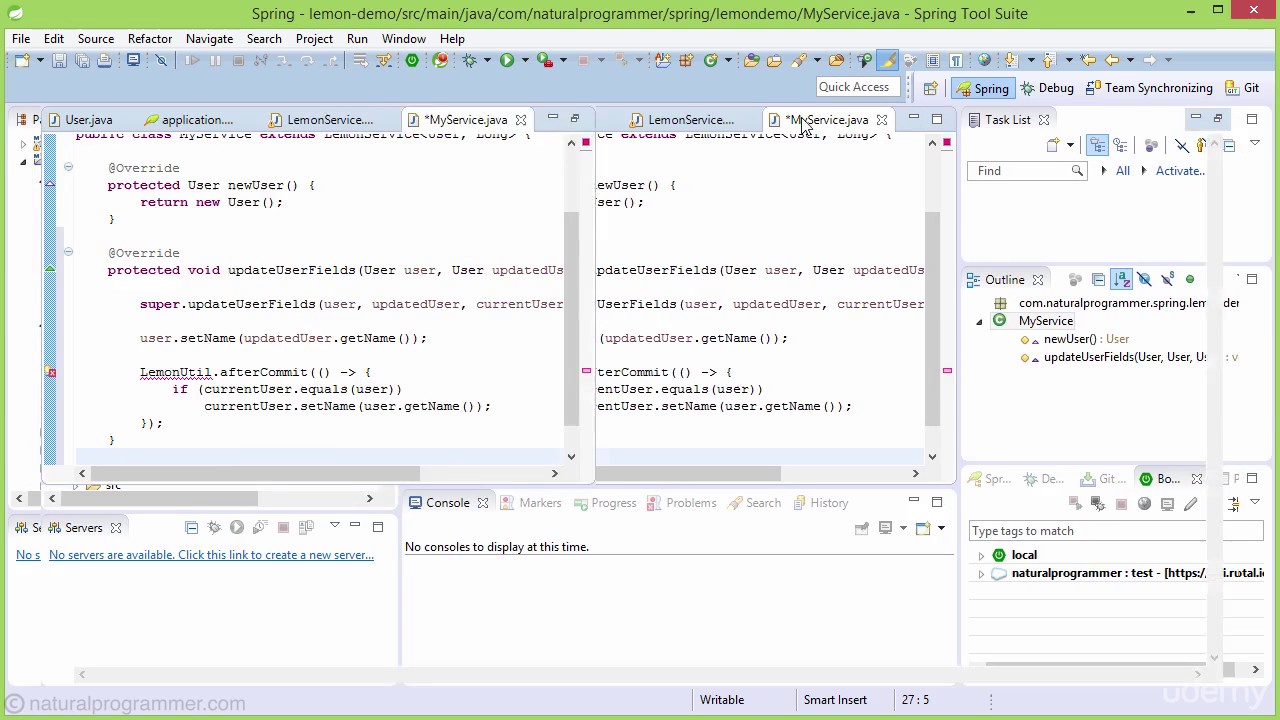Click the green Spring Boot dashboard power icon

(x=412, y=61)
